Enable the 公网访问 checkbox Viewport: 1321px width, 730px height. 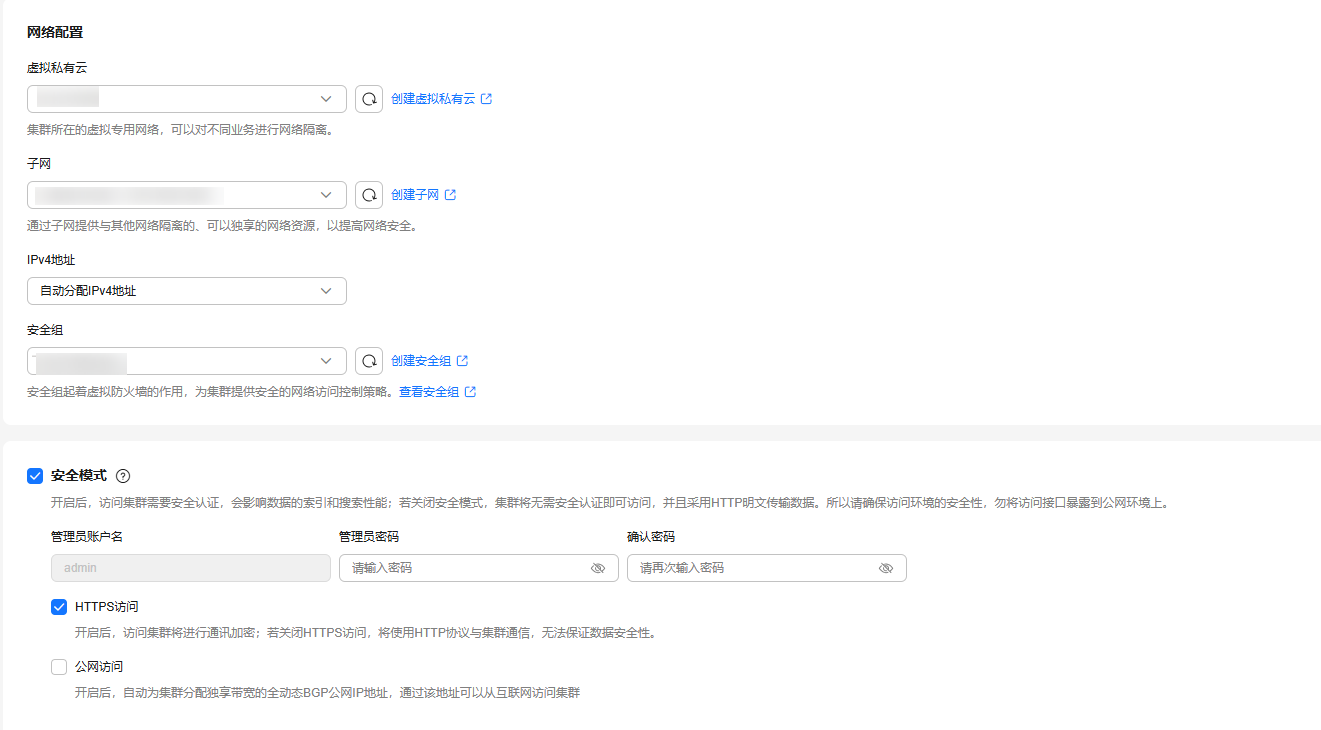pos(59,667)
